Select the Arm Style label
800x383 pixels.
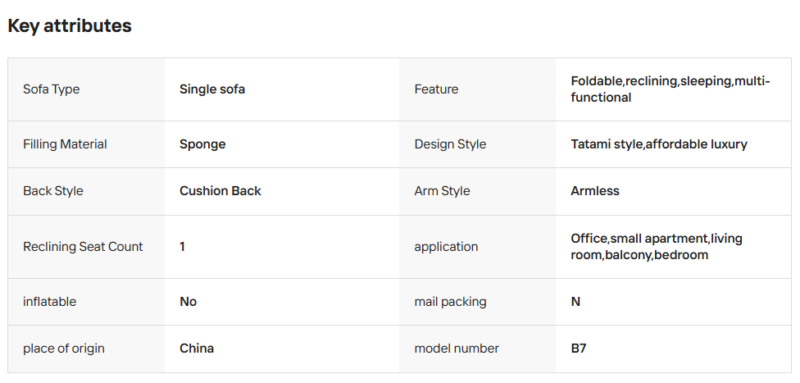[x=442, y=191]
